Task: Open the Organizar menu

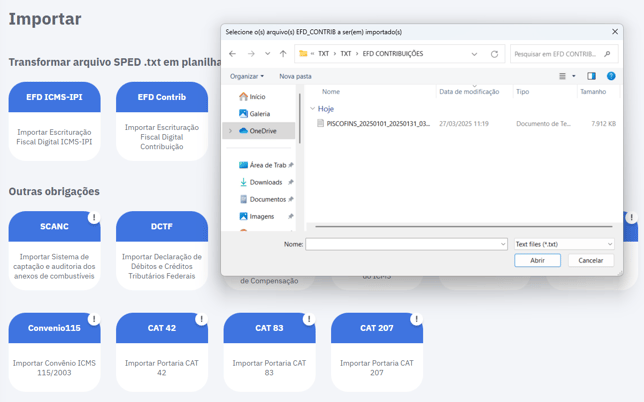Action: click(247, 76)
